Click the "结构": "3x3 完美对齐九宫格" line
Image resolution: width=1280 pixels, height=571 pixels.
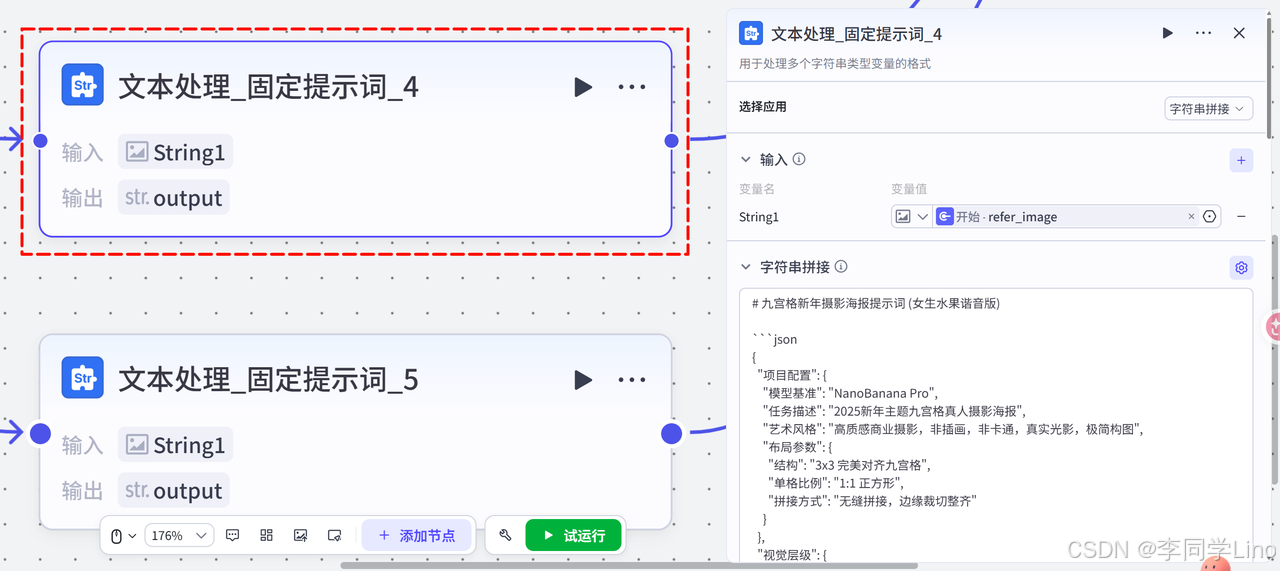[850, 465]
